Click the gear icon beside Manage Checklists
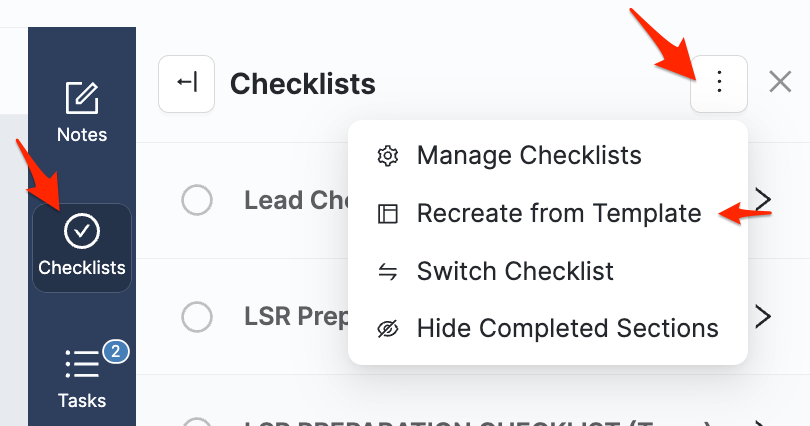Screen dimensions: 810x426 point(387,156)
